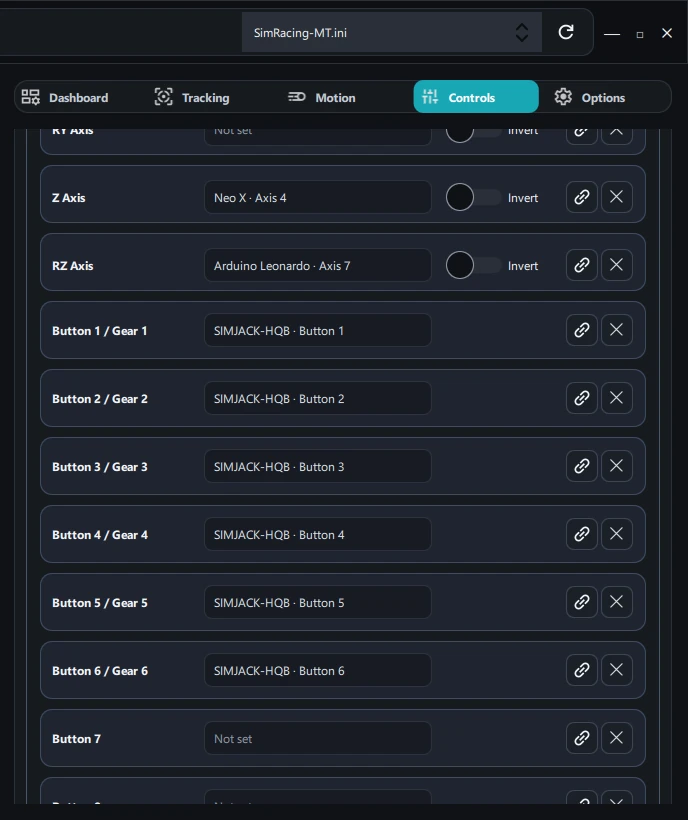Click the Button 3 / Gear 3 label
Viewport: 688px width, 820px height.
pos(100,466)
